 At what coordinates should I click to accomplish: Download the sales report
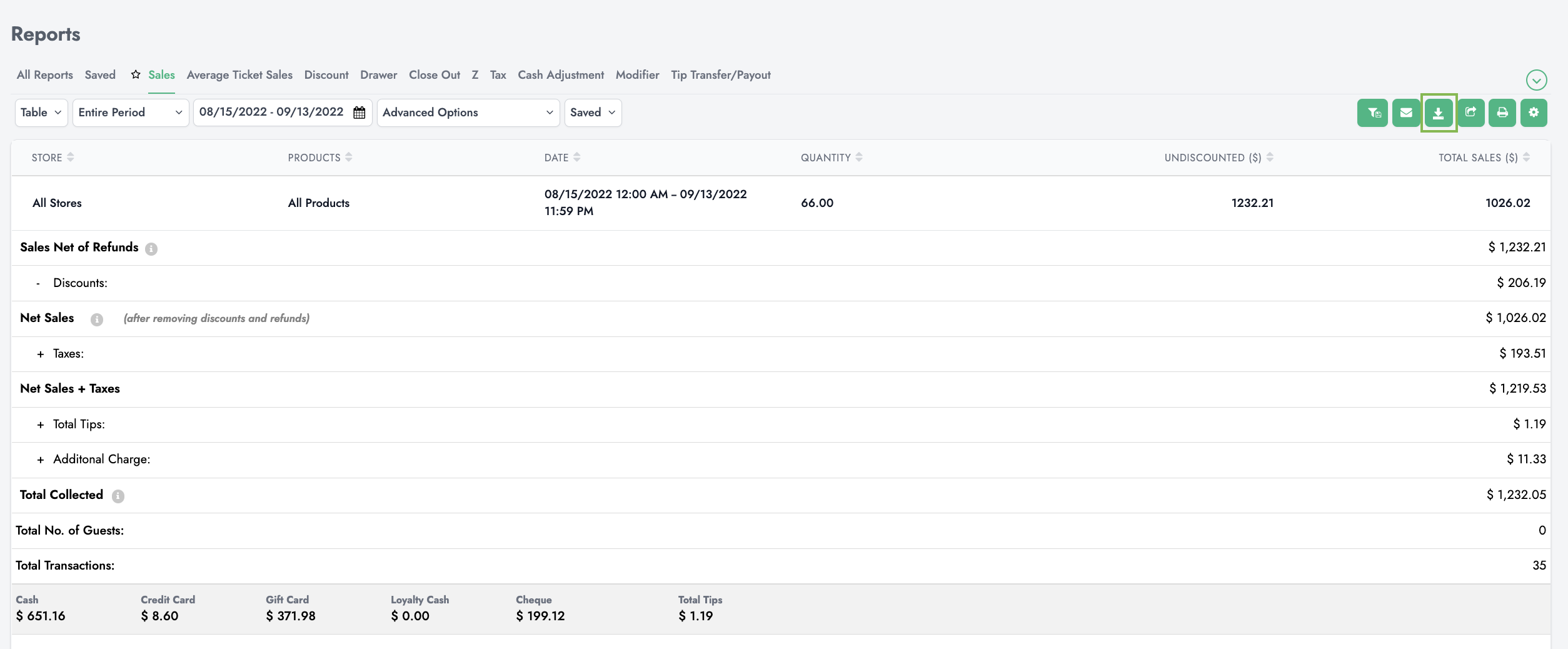[1439, 113]
